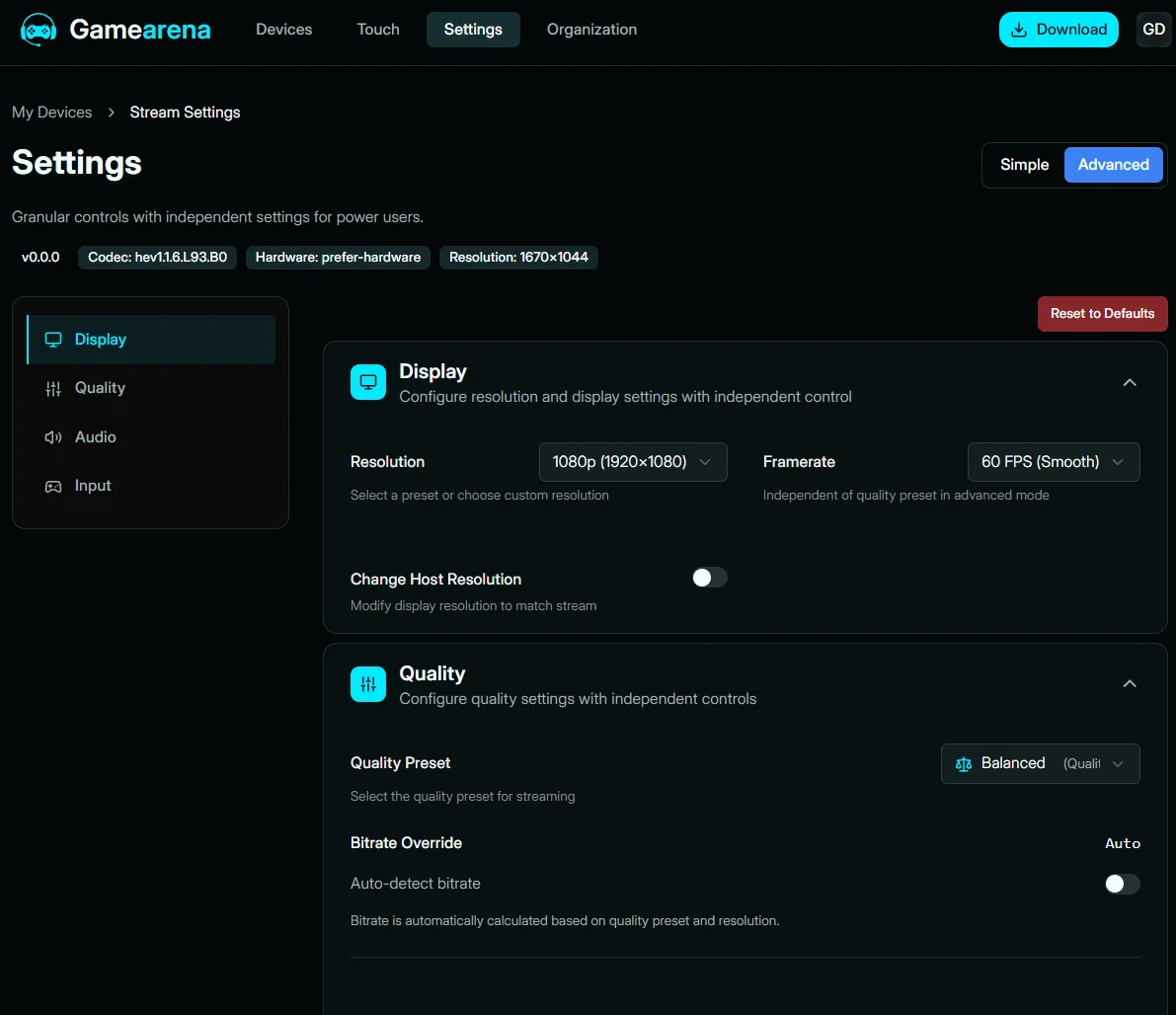Click the Bitrate Override label
Screen dimensions: 1176x1015
tap(406, 843)
